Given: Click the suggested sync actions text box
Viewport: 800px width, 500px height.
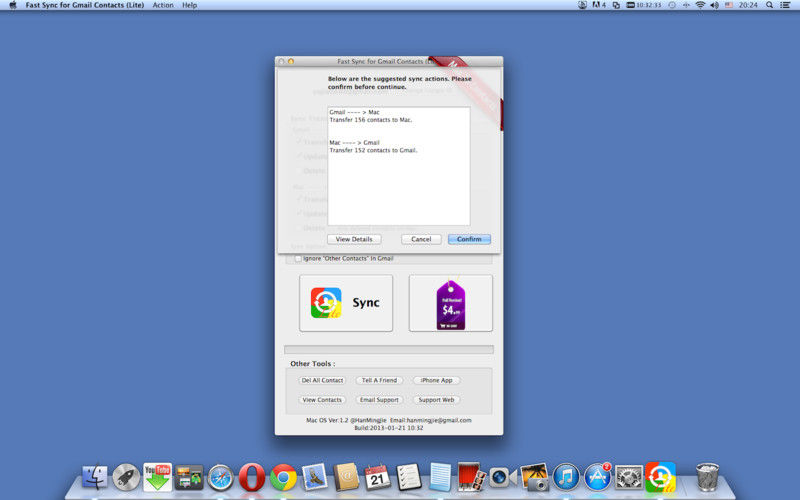Looking at the screenshot, I should click(x=399, y=166).
